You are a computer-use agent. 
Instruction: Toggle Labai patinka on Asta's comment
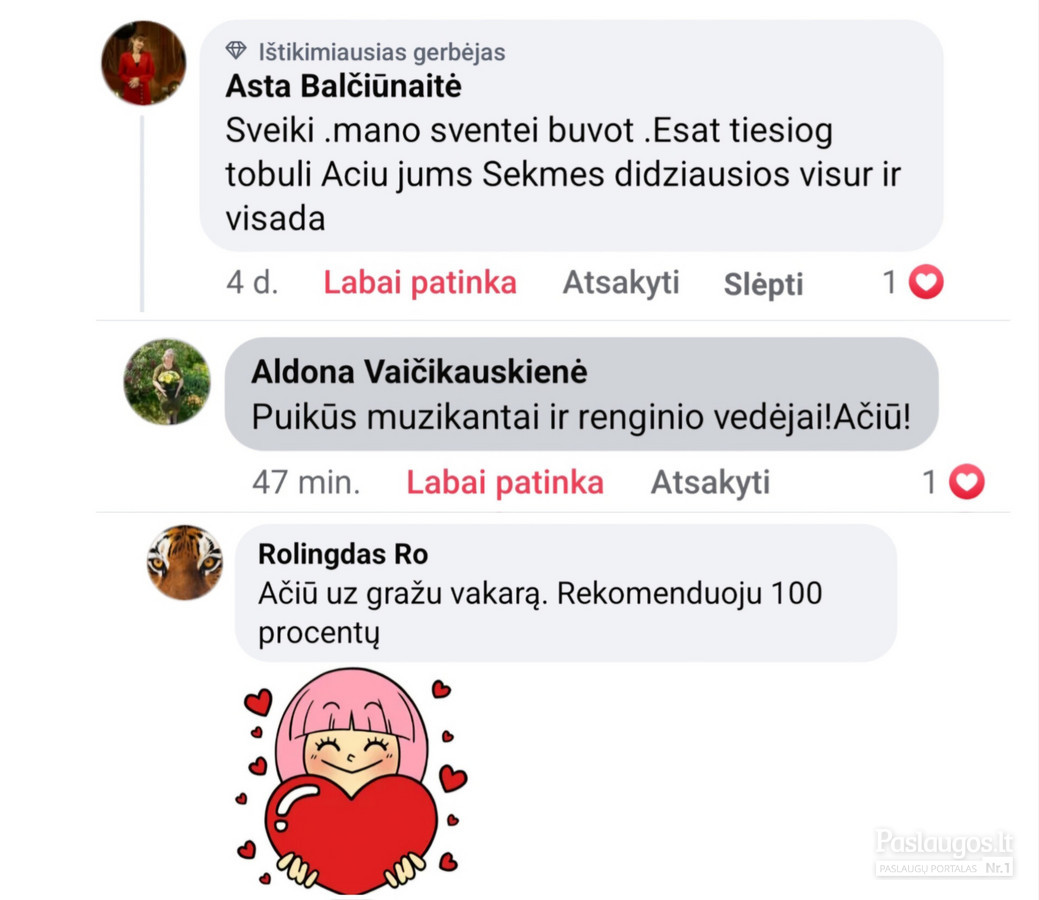(x=419, y=282)
